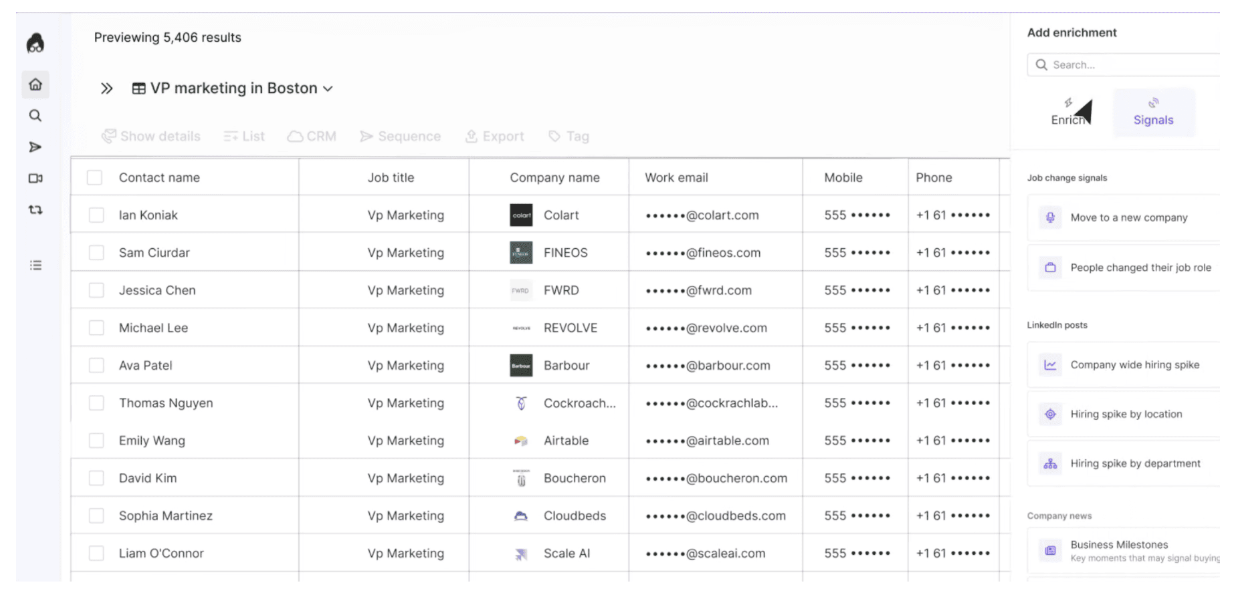Select Business Milestones signal

[1124, 550]
